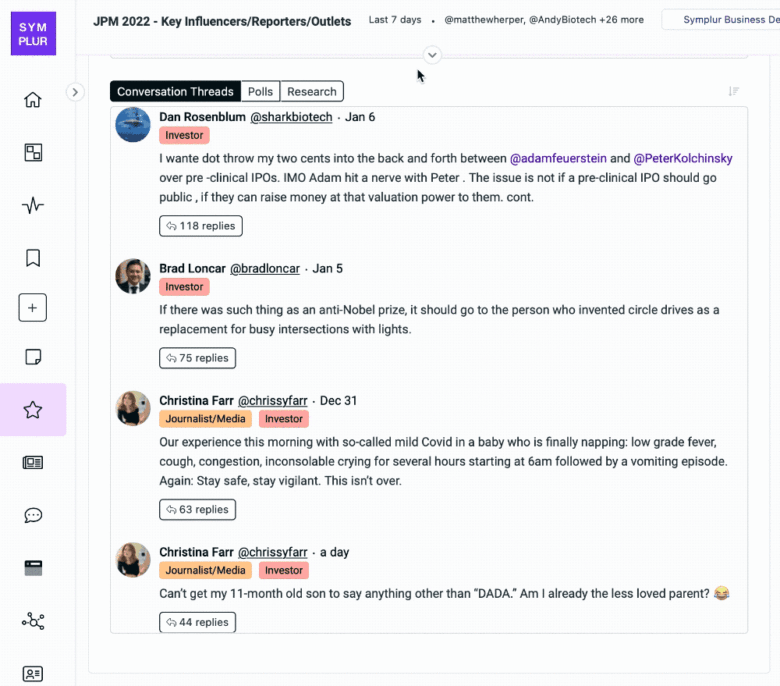
Task: Open the bookmark icon in sidebar
Action: [x=33, y=258]
